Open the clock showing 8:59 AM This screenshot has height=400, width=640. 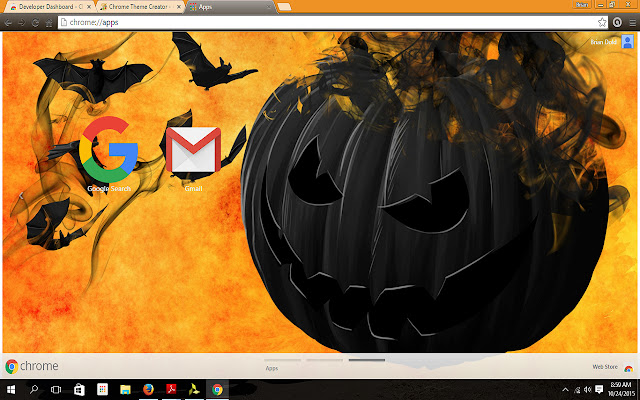pos(621,389)
